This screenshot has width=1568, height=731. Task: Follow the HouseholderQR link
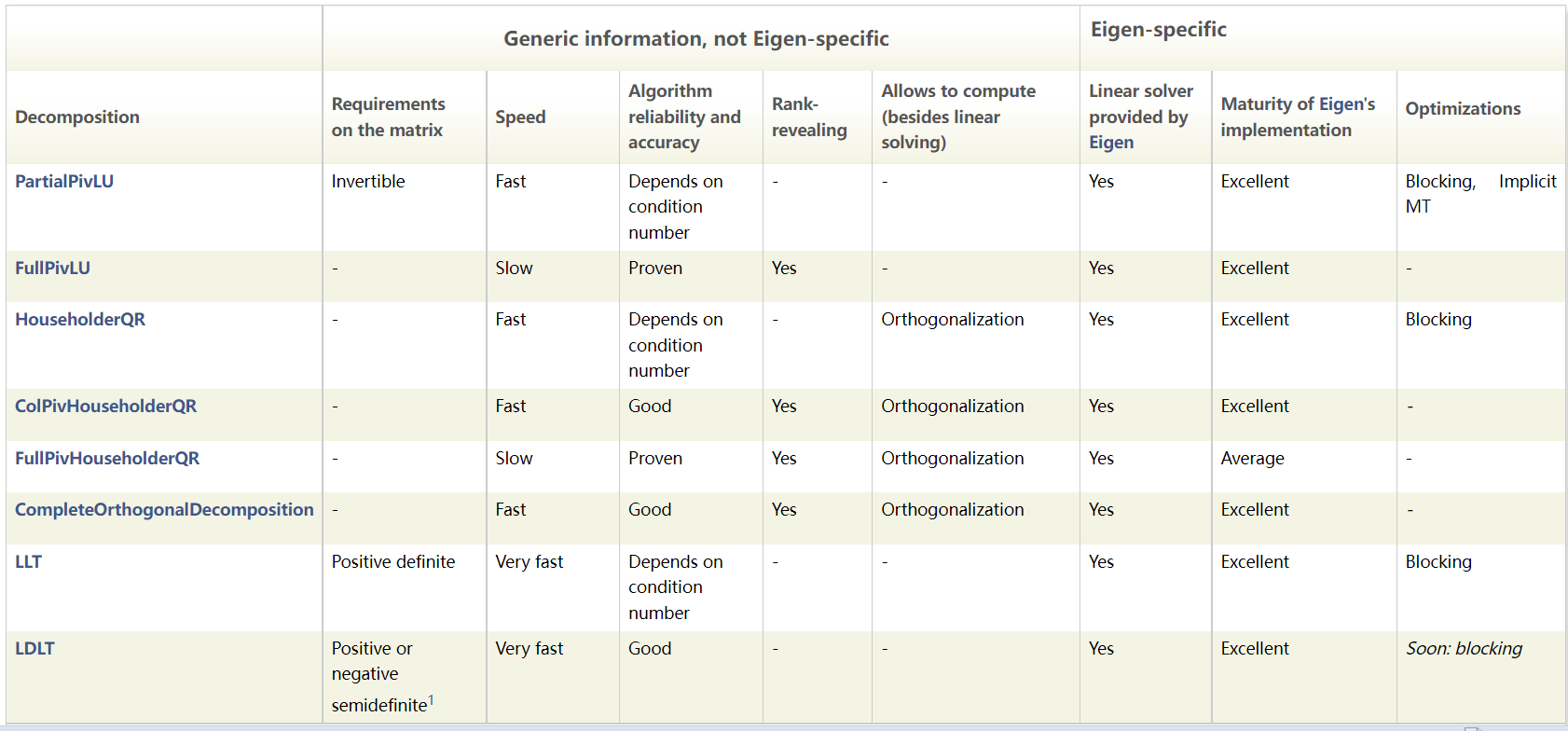click(x=80, y=319)
